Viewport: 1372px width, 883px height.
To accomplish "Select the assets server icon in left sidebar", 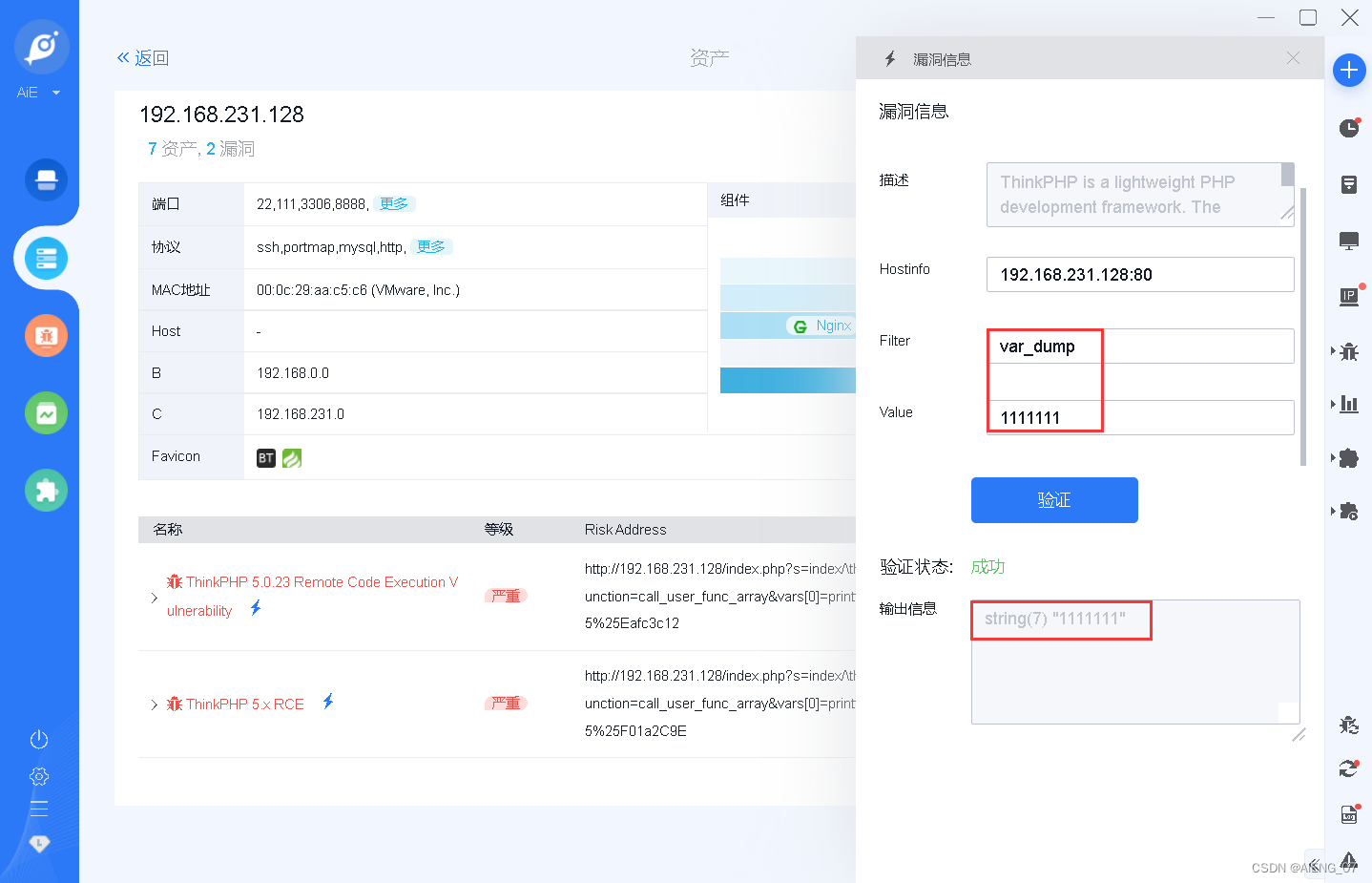I will pyautogui.click(x=46, y=258).
